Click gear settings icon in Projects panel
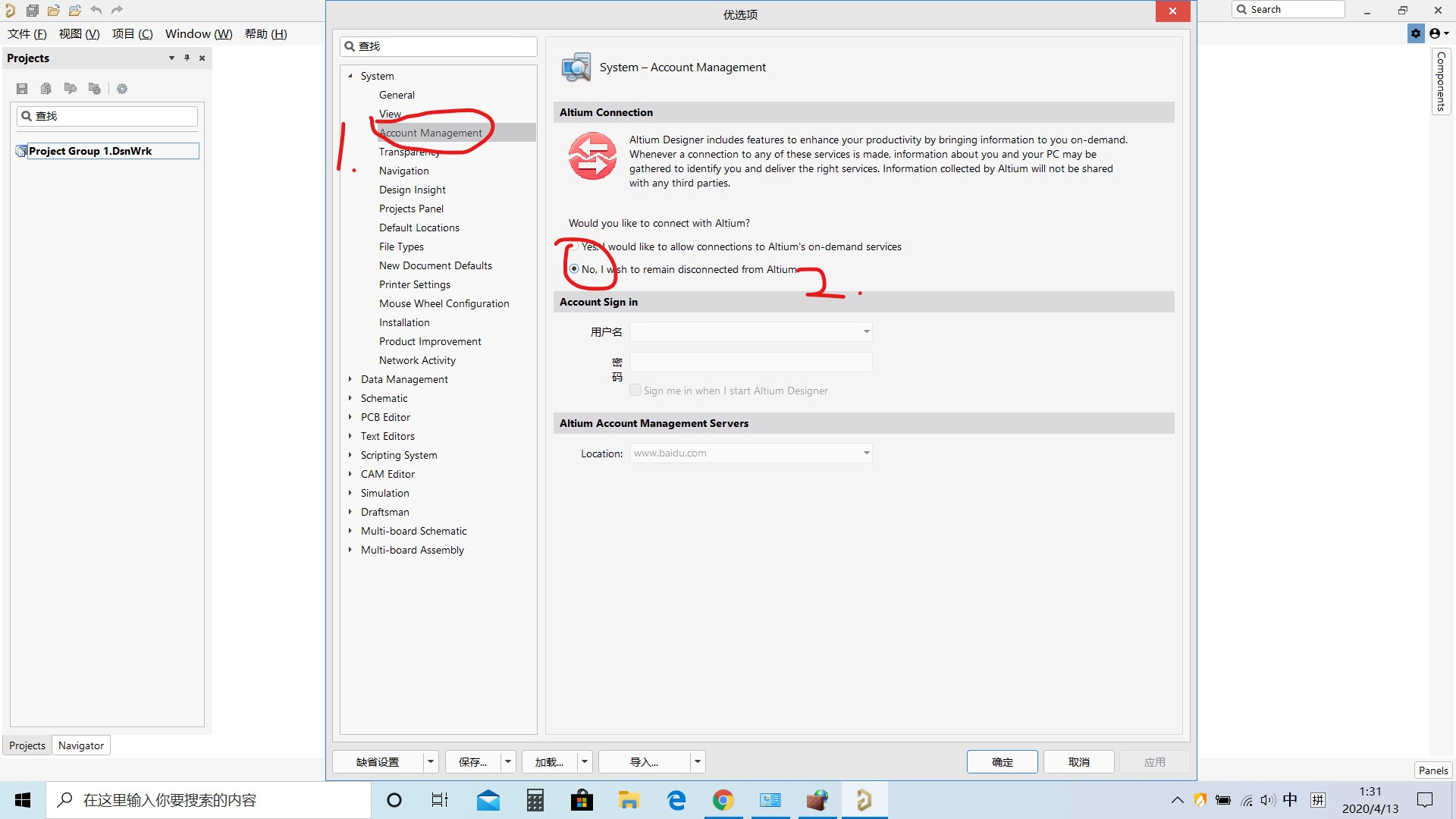Image resolution: width=1456 pixels, height=819 pixels. click(x=122, y=89)
